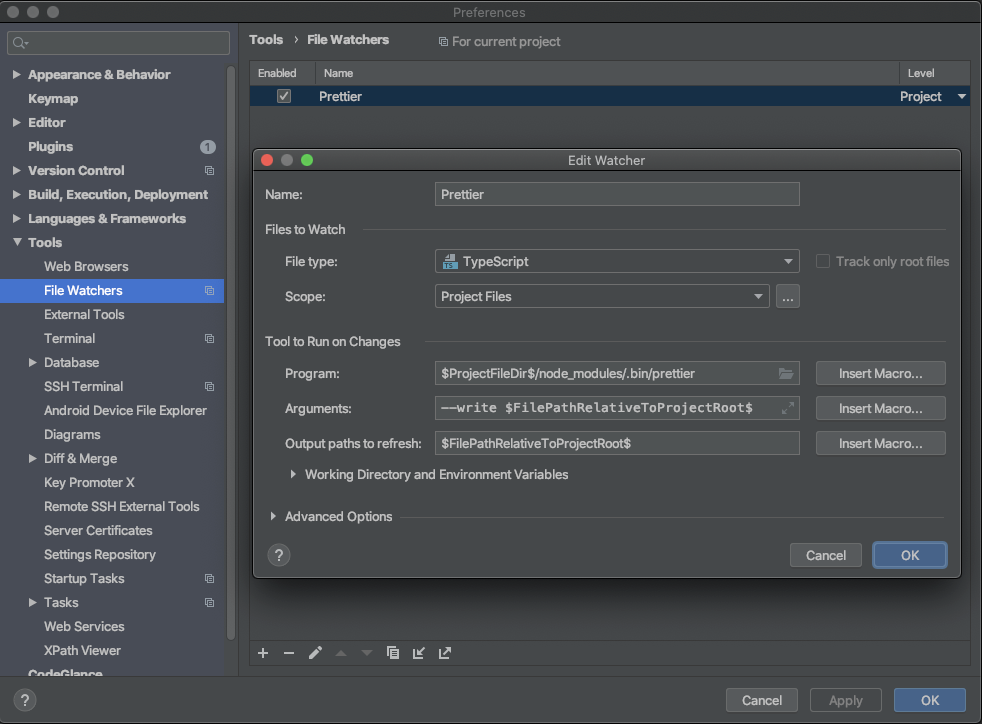Browse for program with the folder icon
This screenshot has width=982, height=724.
(x=786, y=373)
